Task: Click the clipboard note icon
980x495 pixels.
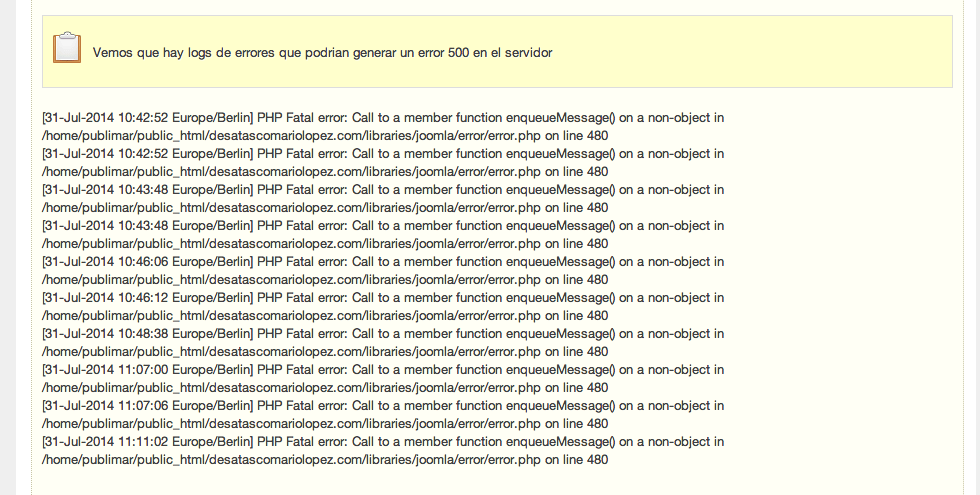Action: click(x=67, y=48)
